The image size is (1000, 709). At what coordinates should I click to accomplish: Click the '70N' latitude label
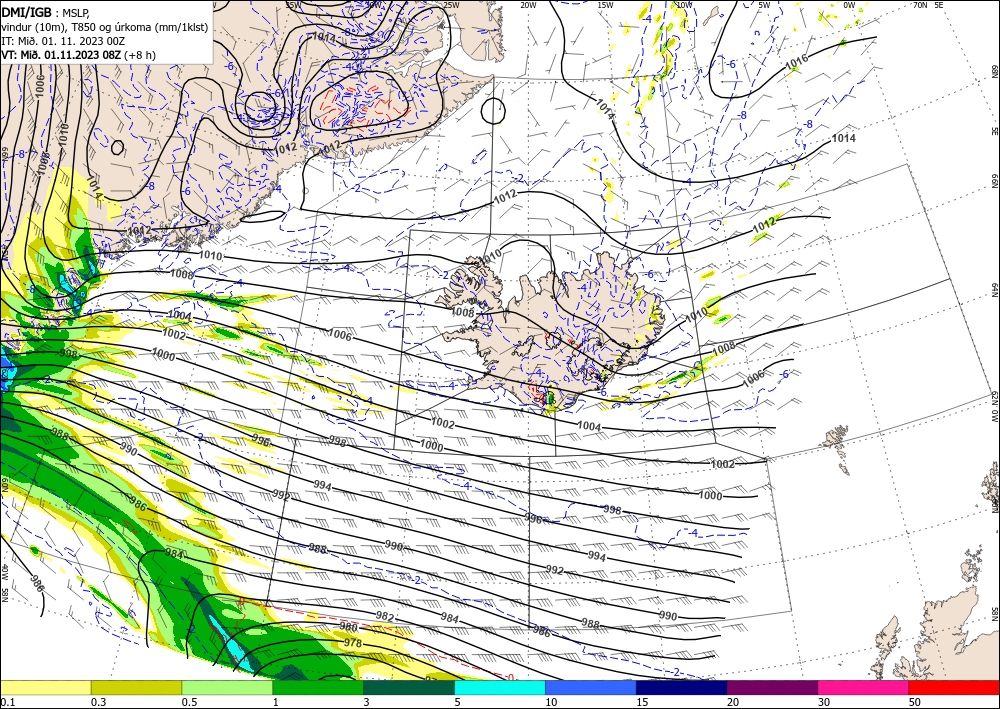(x=920, y=5)
